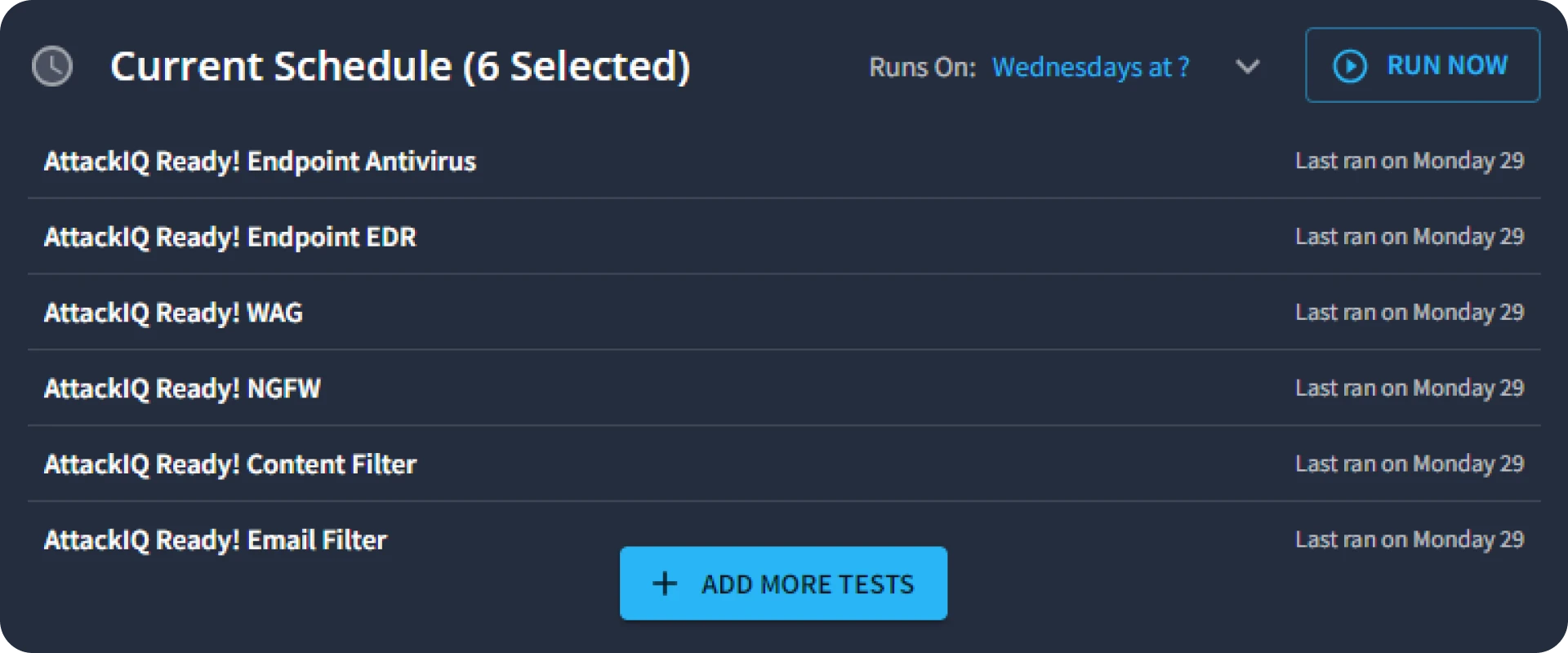
Task: Click NGFW last ran date
Action: (x=1409, y=388)
